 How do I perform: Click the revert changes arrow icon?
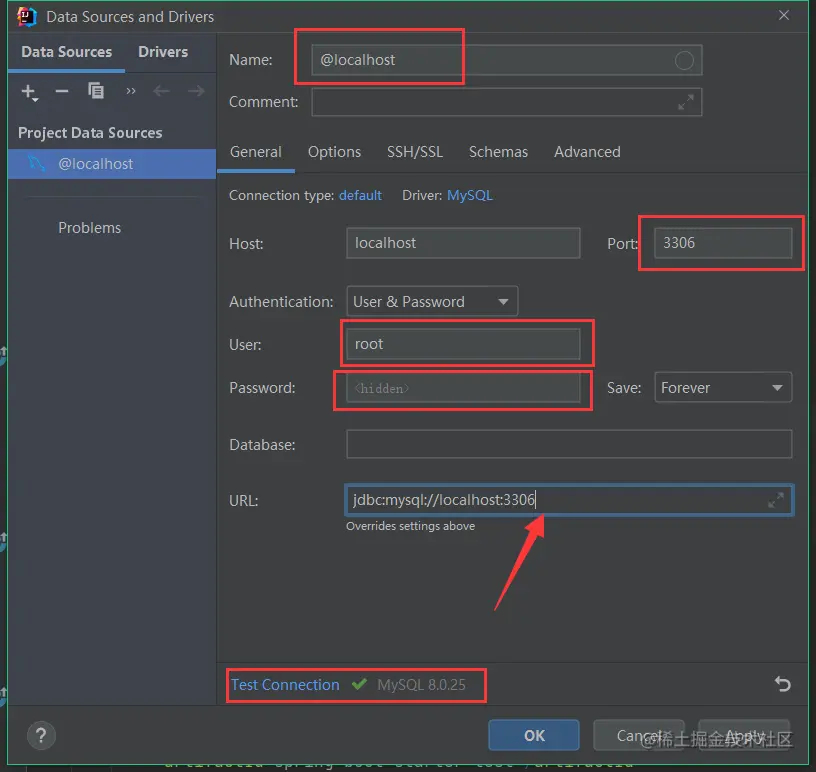[782, 684]
